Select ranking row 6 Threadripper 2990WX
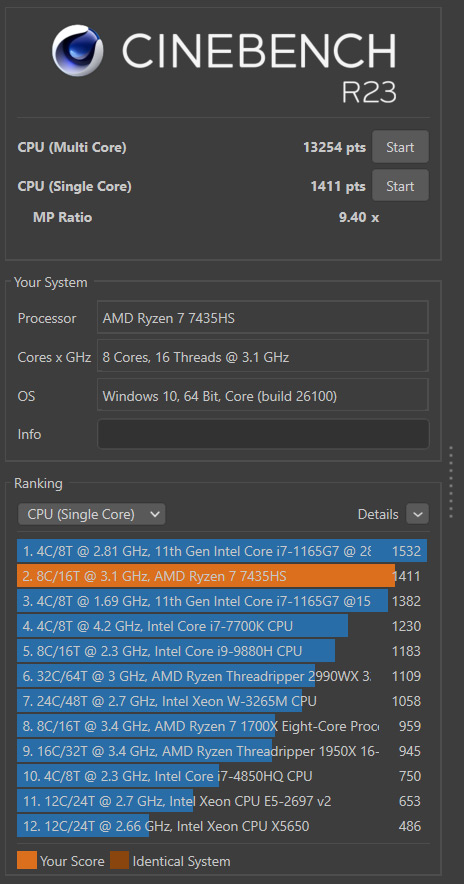 (x=222, y=676)
